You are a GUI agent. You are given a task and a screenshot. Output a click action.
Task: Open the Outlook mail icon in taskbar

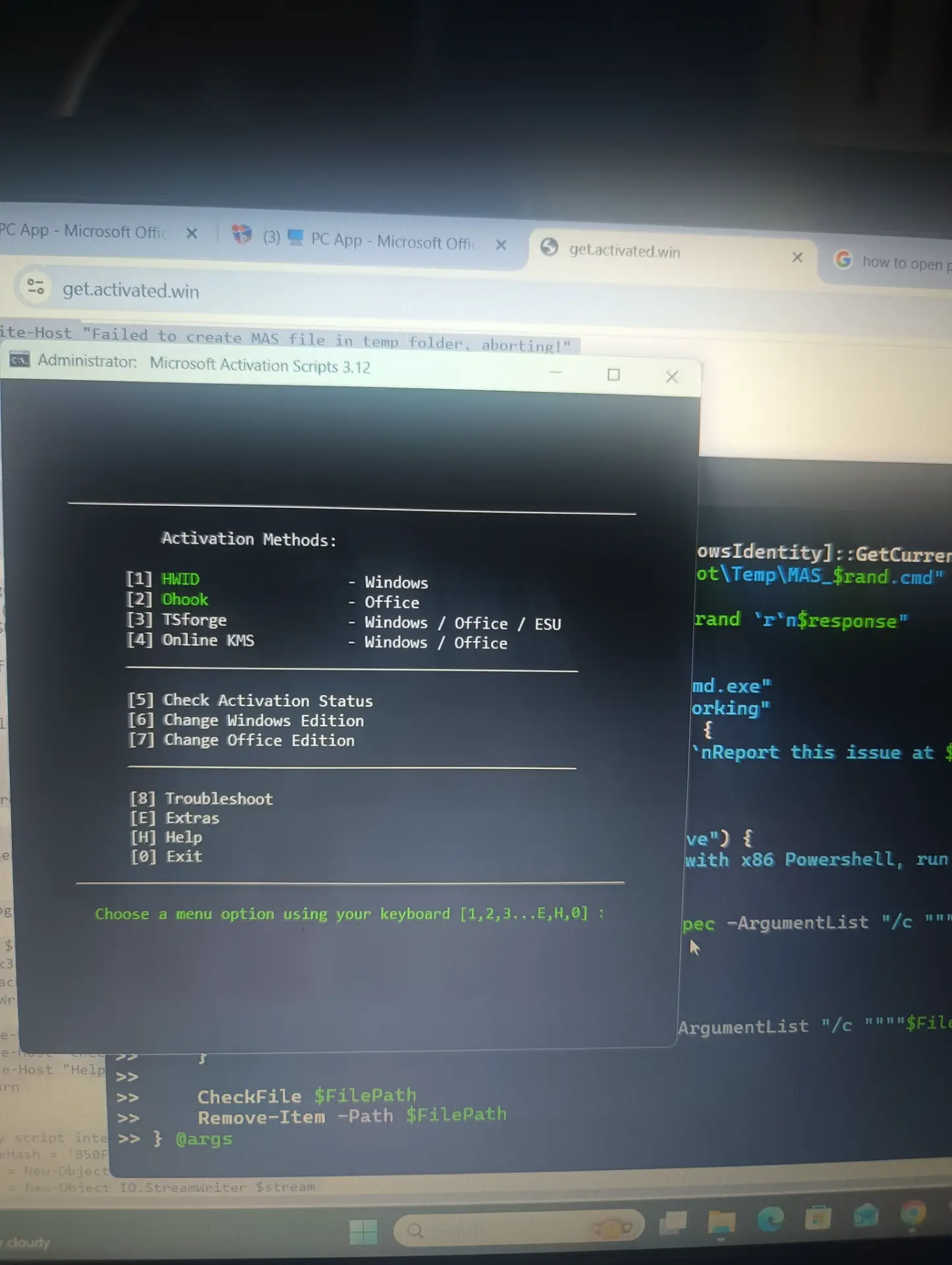tap(866, 1216)
